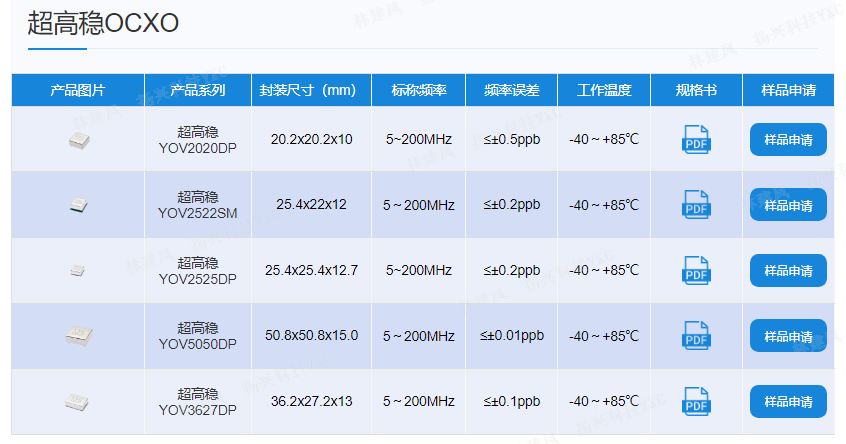Click the 产品系列 column header

tap(198, 90)
